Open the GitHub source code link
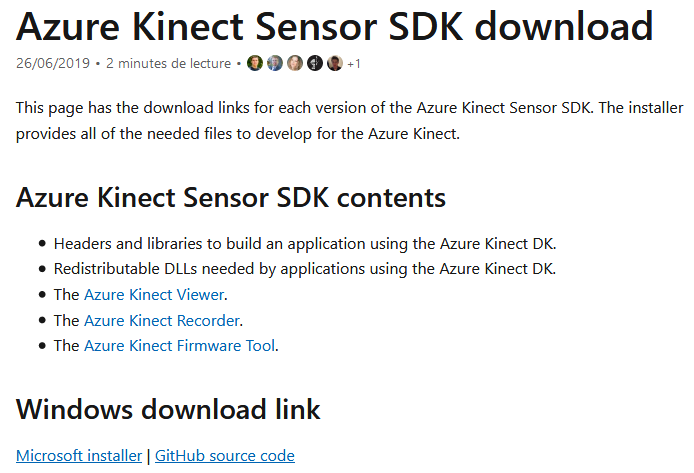The width and height of the screenshot is (694, 473). pyautogui.click(x=225, y=456)
